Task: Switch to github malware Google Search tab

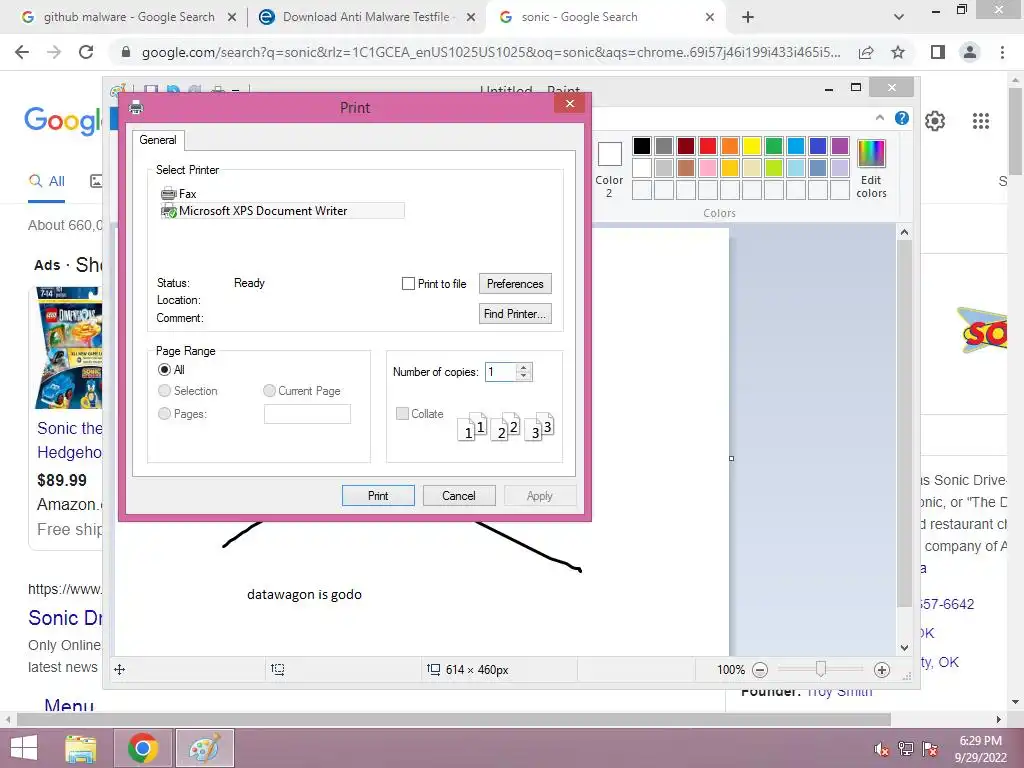Action: pos(129,17)
